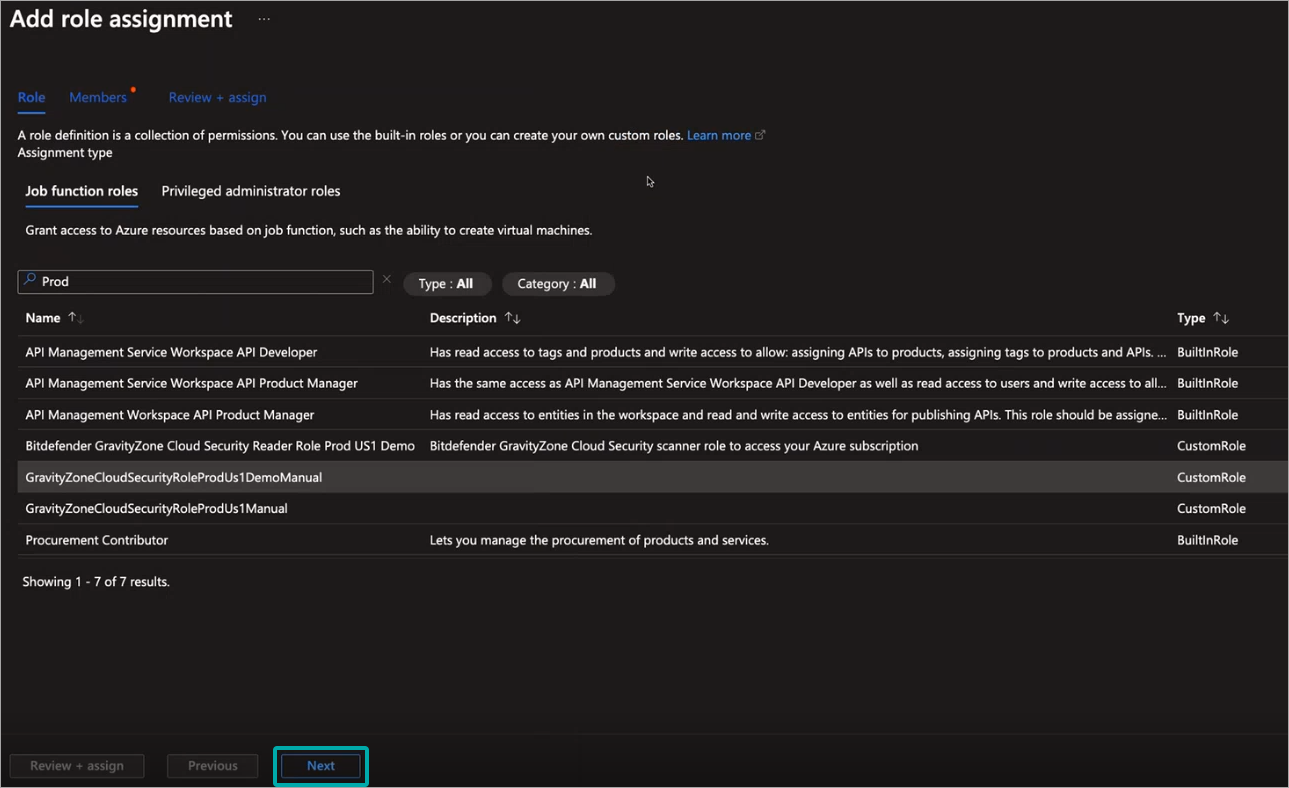Open the Learn more link
The height and width of the screenshot is (788, 1289).
click(x=718, y=135)
